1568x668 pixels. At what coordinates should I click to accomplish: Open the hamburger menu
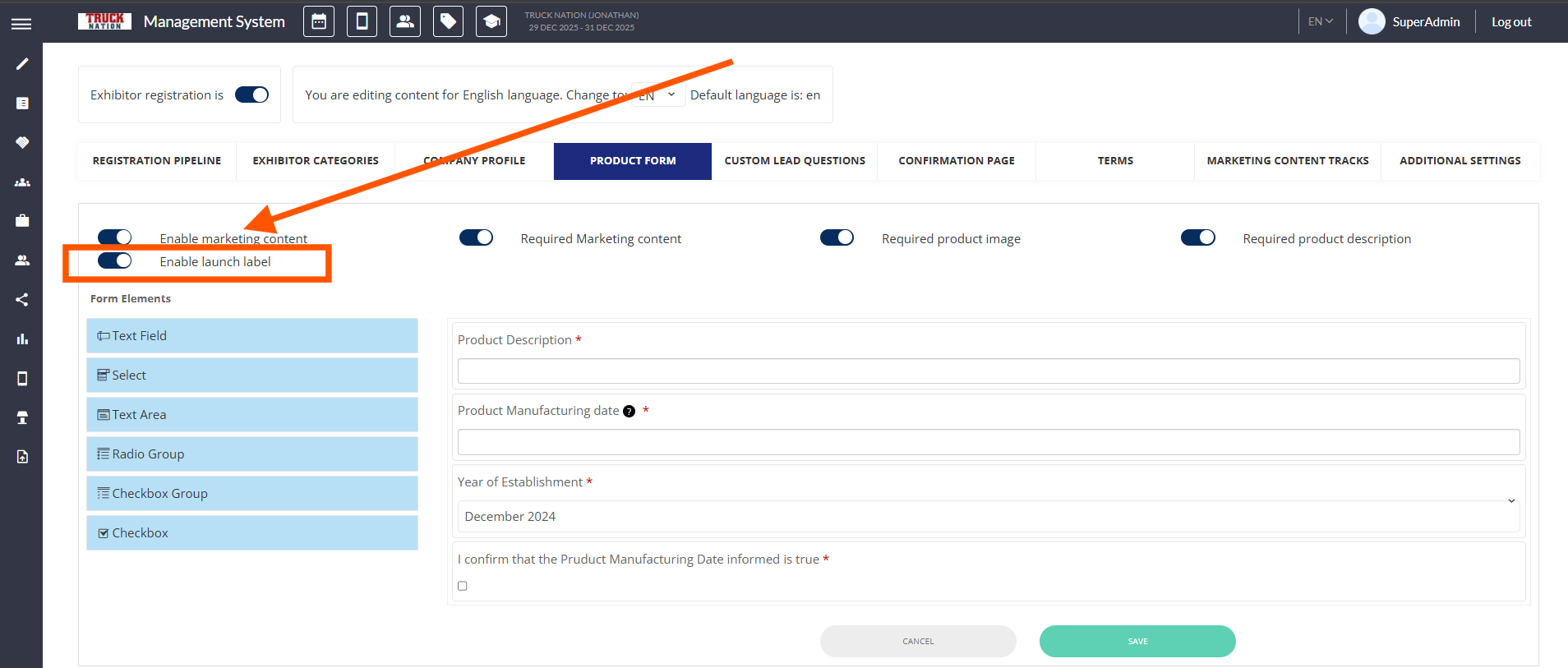click(21, 24)
